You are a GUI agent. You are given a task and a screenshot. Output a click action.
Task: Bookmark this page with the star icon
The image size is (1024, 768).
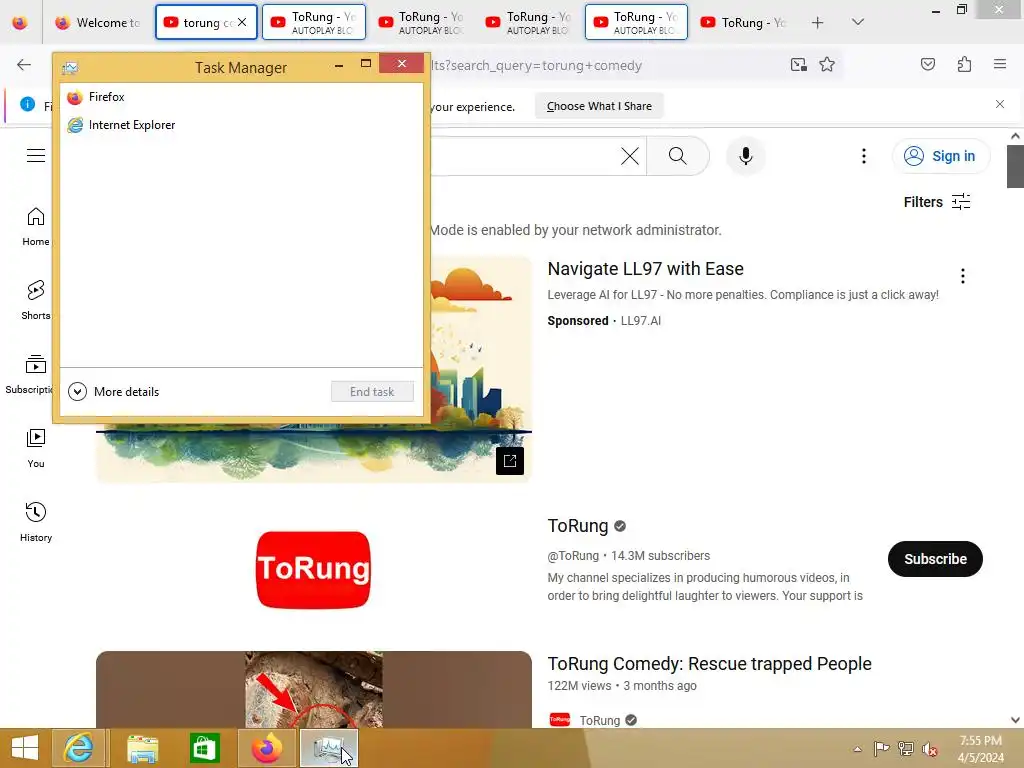tap(827, 65)
